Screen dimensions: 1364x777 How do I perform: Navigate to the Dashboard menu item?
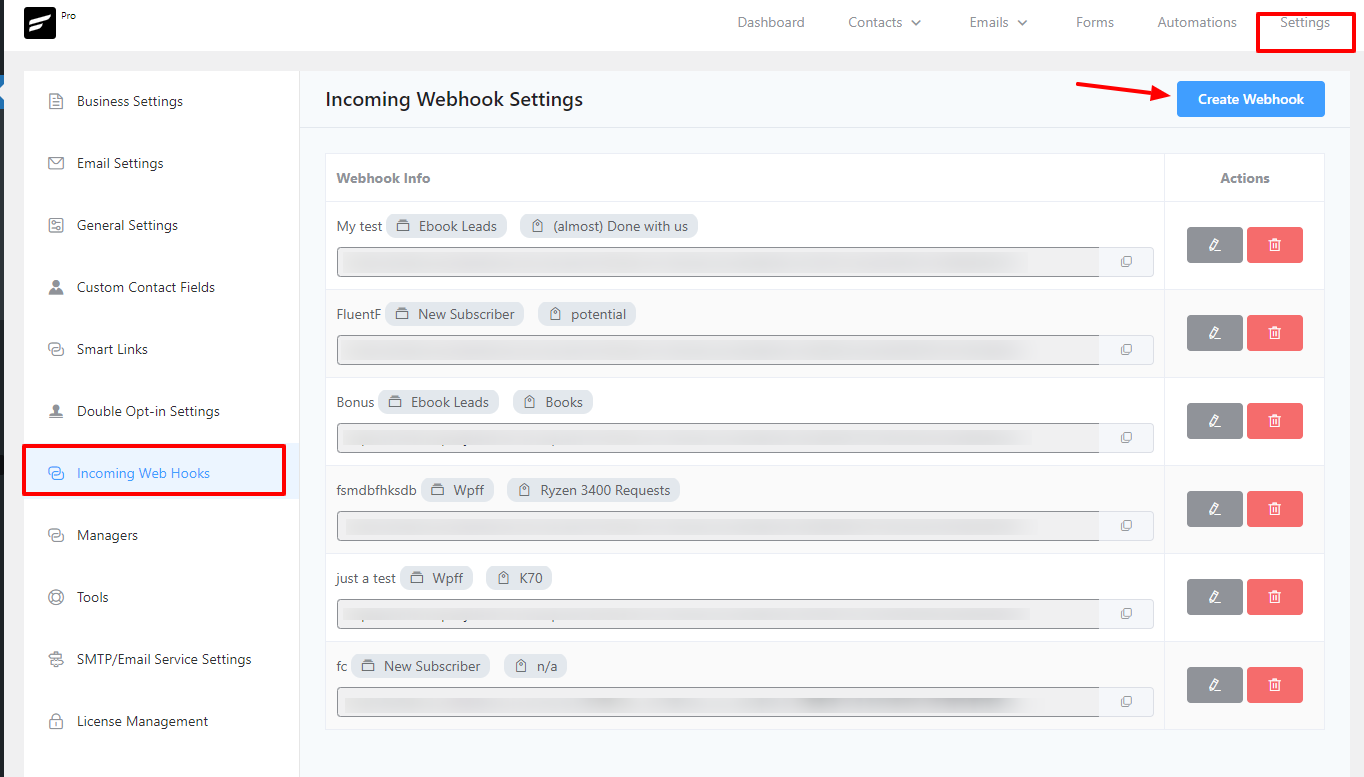770,22
